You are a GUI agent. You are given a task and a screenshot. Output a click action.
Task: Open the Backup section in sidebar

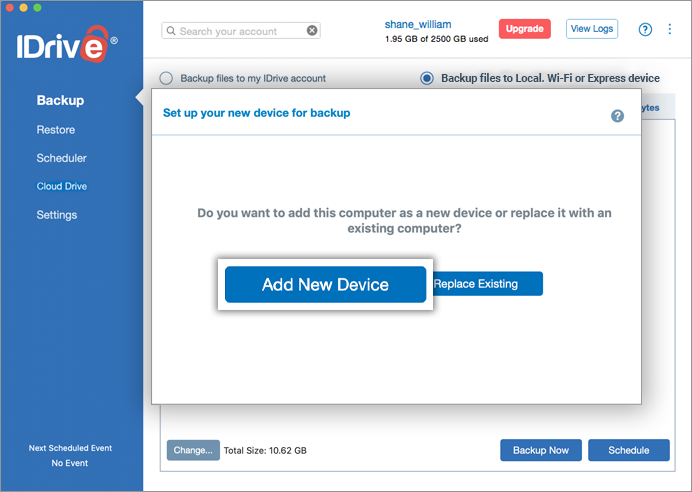[x=60, y=100]
